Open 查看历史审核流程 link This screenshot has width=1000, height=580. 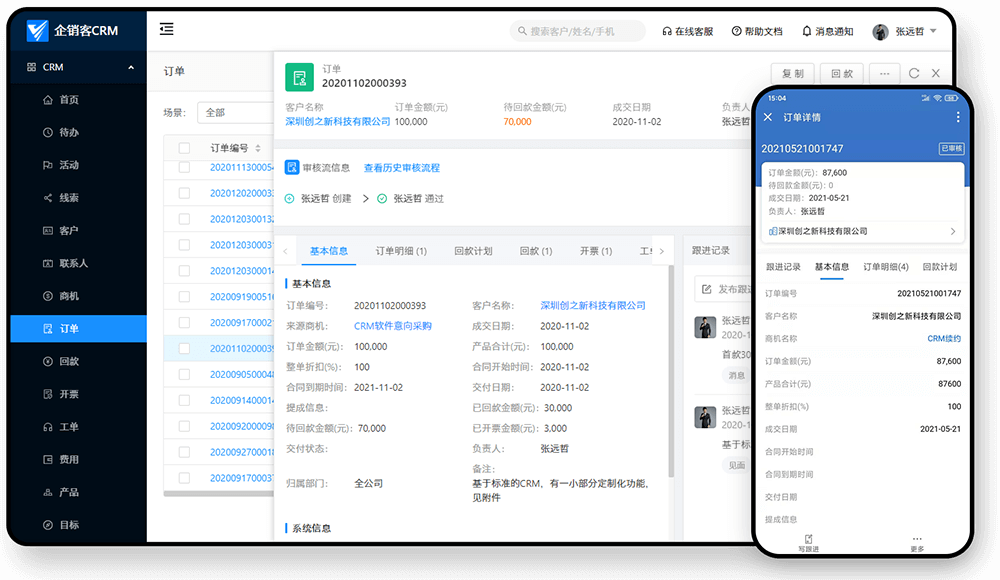[401, 168]
